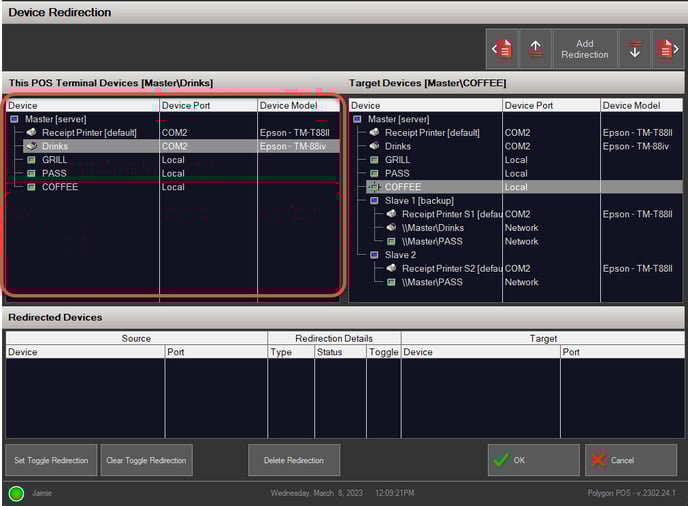
Task: Click Device Model column header in left panel
Action: [x=298, y=105]
